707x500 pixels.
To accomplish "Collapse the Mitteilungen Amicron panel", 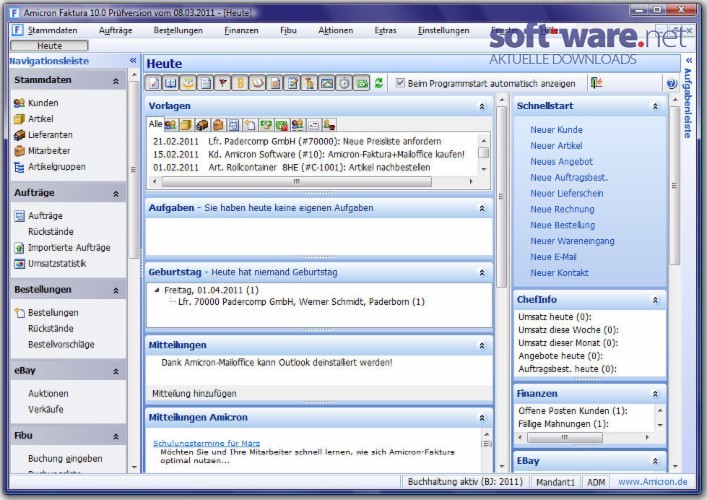I will coord(482,418).
